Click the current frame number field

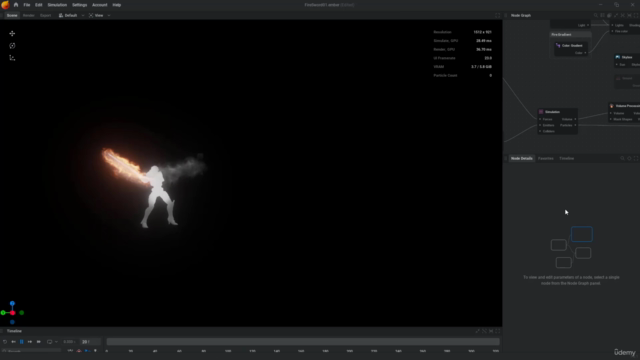[91, 342]
